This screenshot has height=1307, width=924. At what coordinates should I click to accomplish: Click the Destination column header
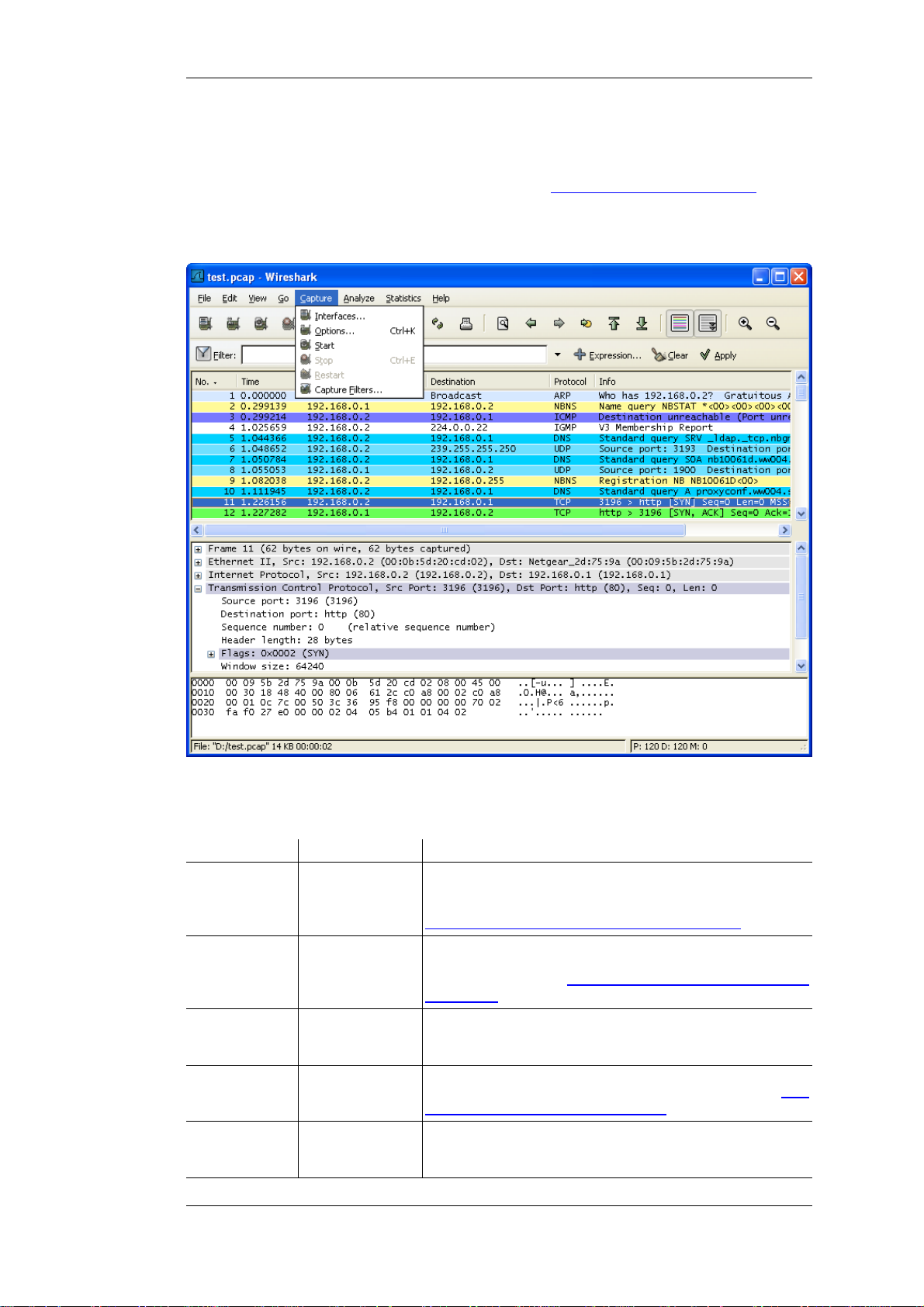(x=487, y=382)
